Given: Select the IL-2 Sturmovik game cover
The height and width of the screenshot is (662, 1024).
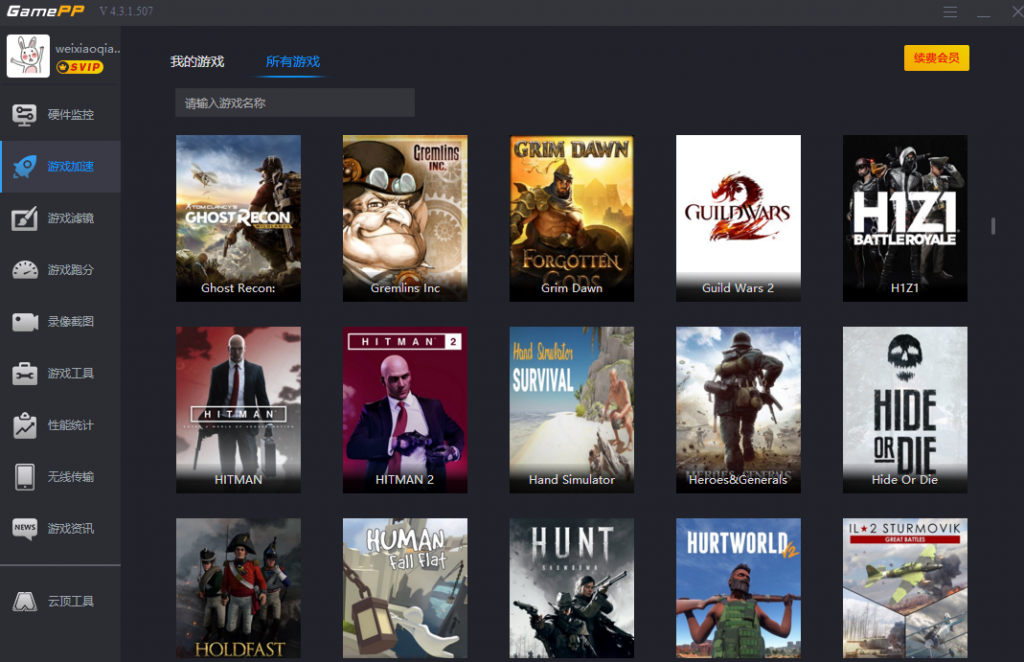Looking at the screenshot, I should tap(905, 588).
